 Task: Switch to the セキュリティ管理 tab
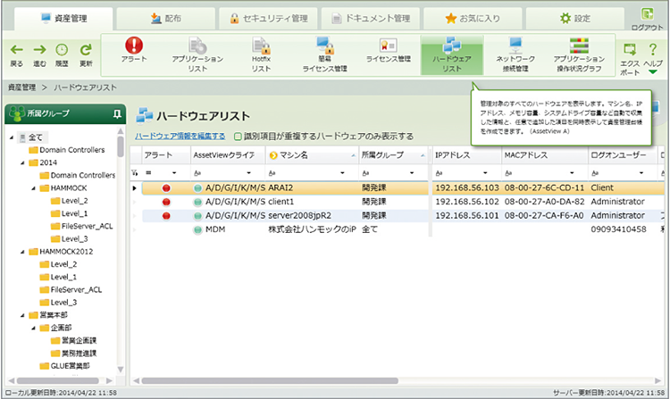268,18
